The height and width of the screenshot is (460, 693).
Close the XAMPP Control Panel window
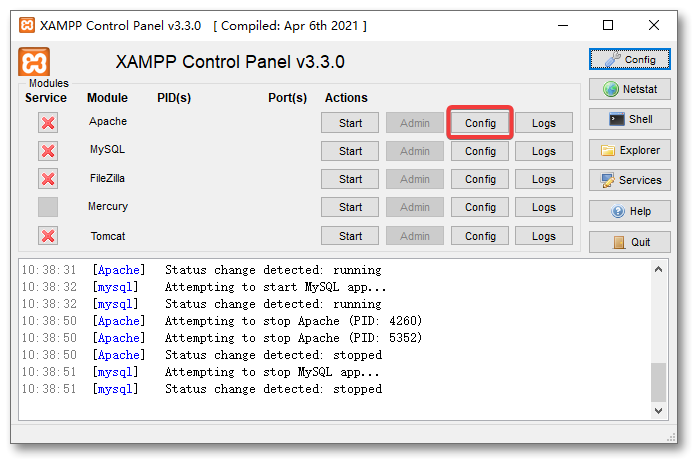[x=654, y=25]
